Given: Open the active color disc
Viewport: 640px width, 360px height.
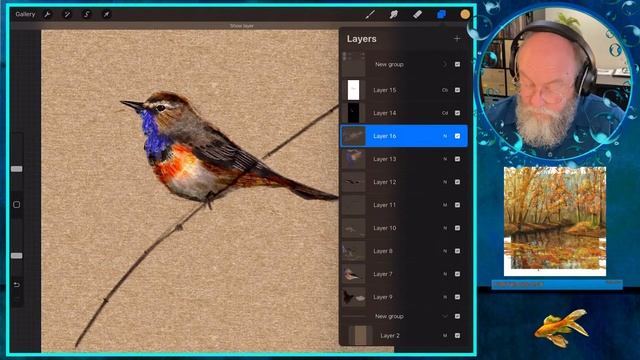Looking at the screenshot, I should [465, 15].
